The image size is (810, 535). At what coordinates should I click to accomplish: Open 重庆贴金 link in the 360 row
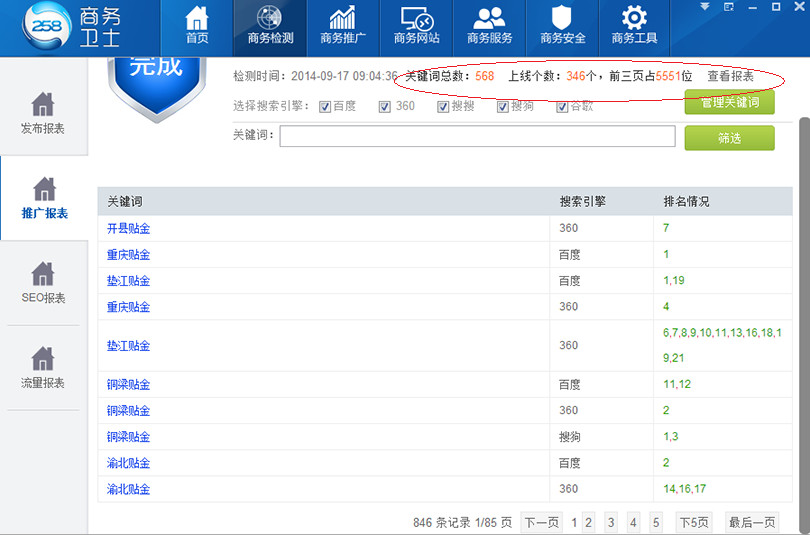pyautogui.click(x=128, y=307)
